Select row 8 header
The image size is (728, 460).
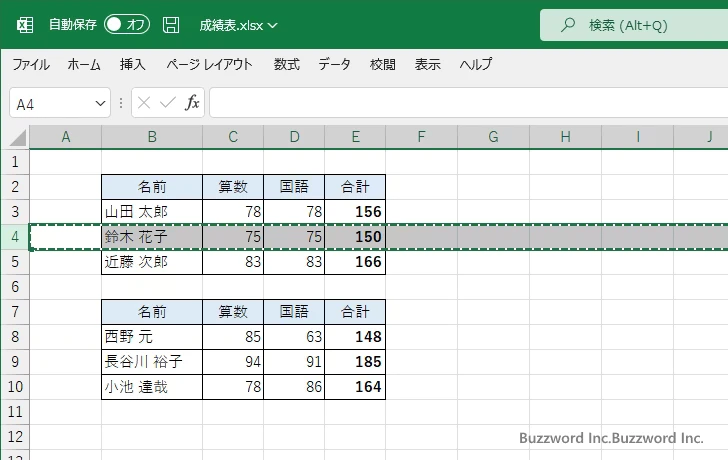14,337
